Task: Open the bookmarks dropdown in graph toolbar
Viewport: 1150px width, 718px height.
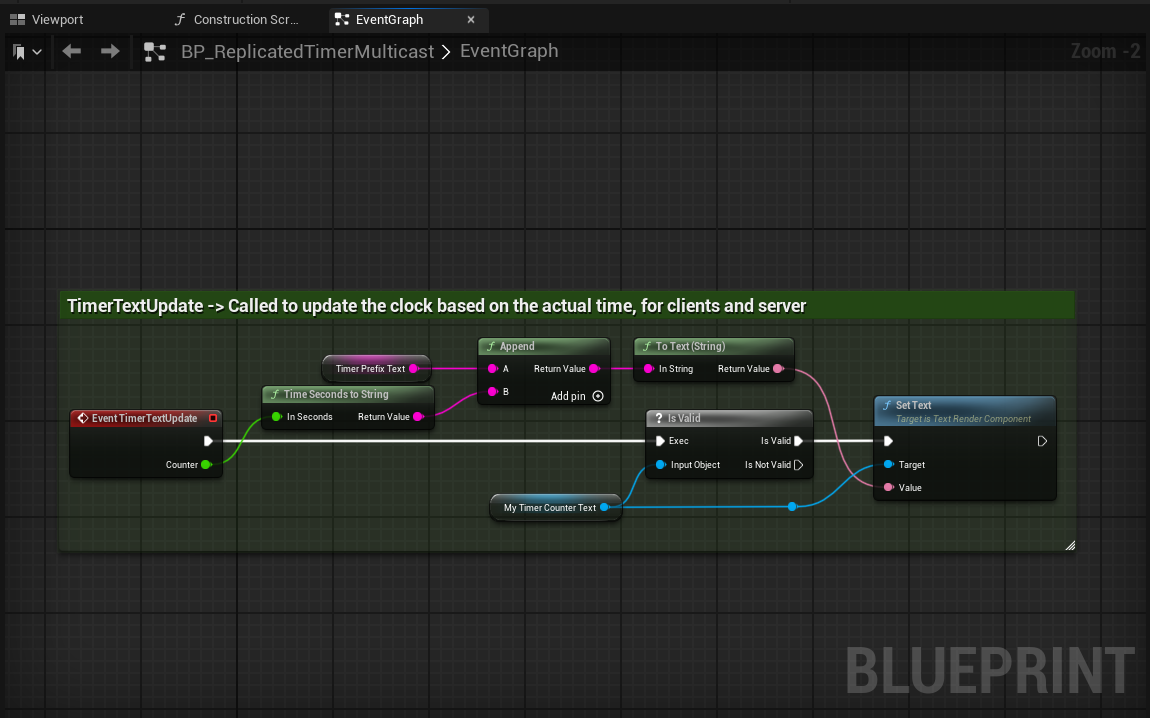Action: (27, 51)
